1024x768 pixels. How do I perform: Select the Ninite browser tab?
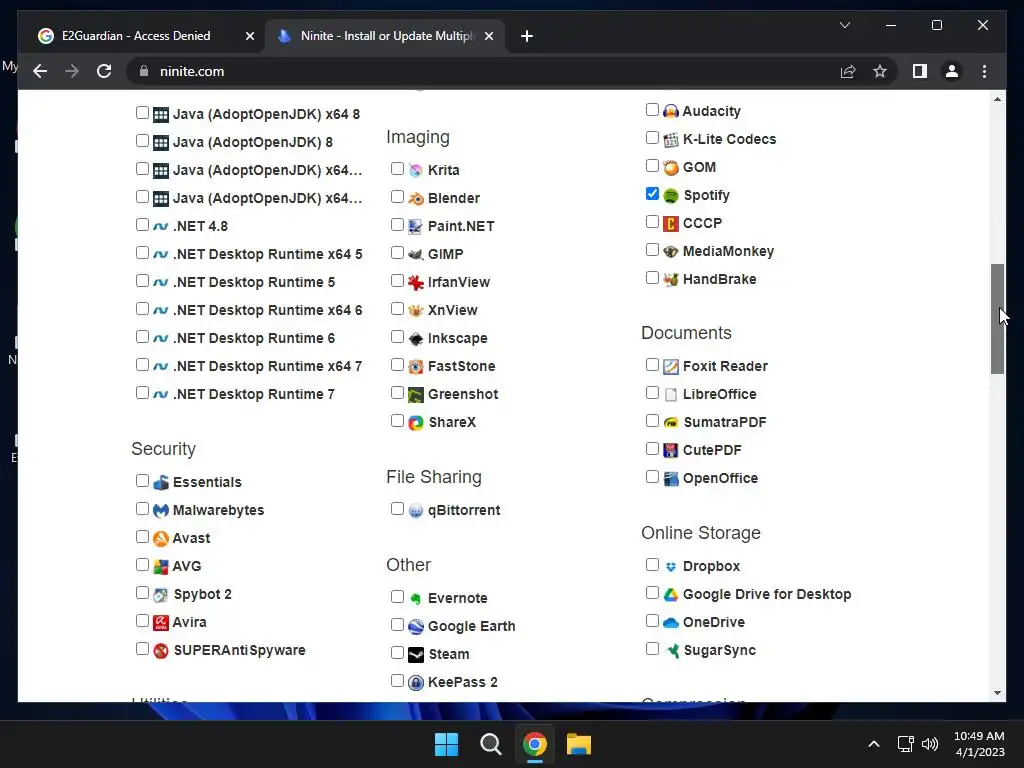point(385,37)
